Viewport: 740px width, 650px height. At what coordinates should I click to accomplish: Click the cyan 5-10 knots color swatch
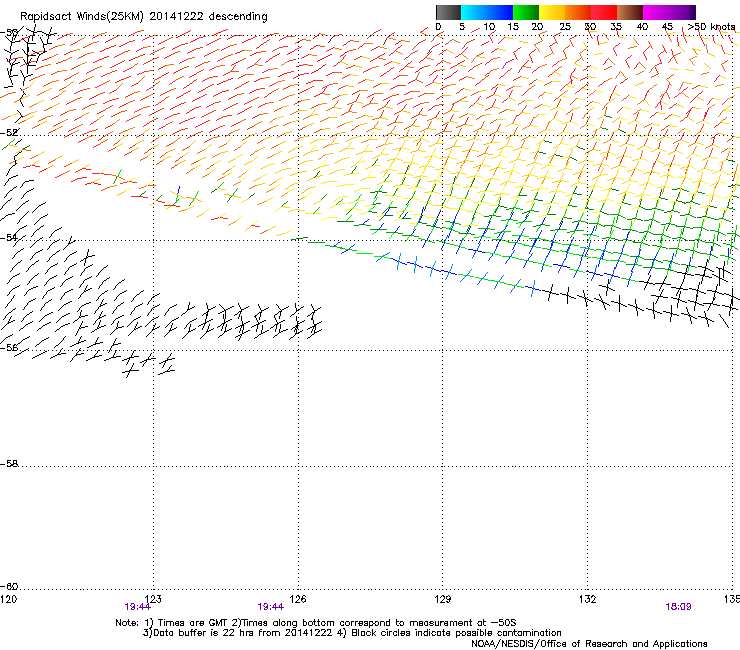coord(474,12)
